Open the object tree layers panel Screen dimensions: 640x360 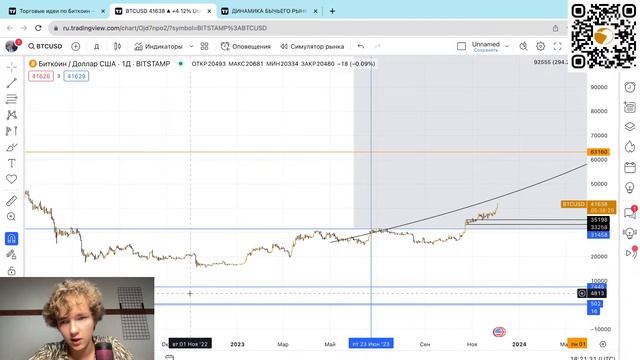pyautogui.click(x=630, y=127)
